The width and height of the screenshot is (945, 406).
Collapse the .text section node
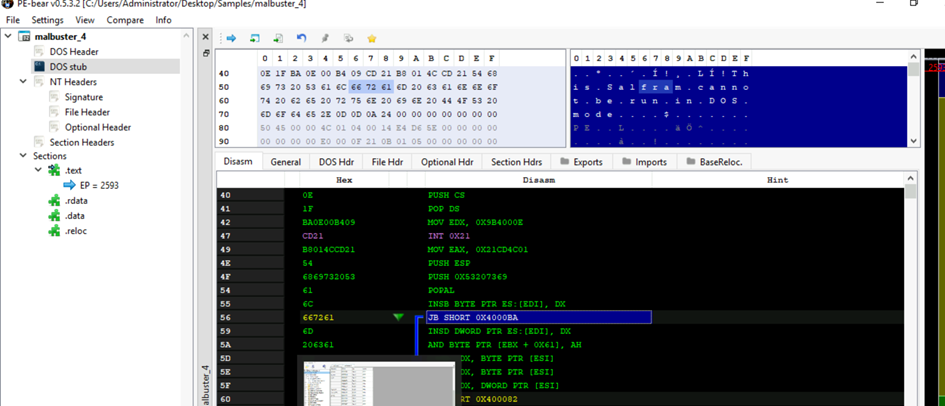39,170
